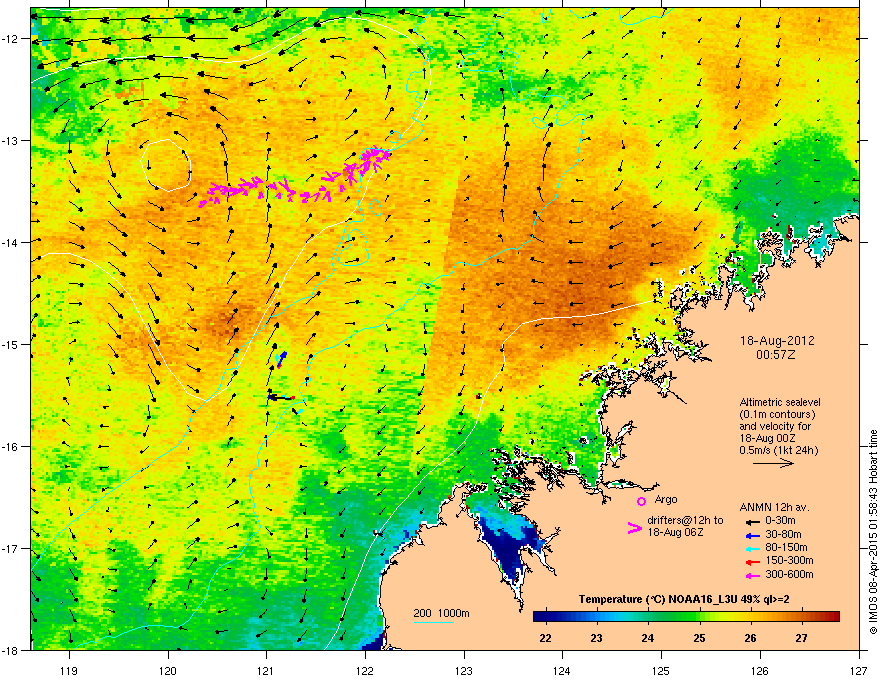Click the "18-Aug 00Z" text
This screenshot has height=680, width=880.
767,438
